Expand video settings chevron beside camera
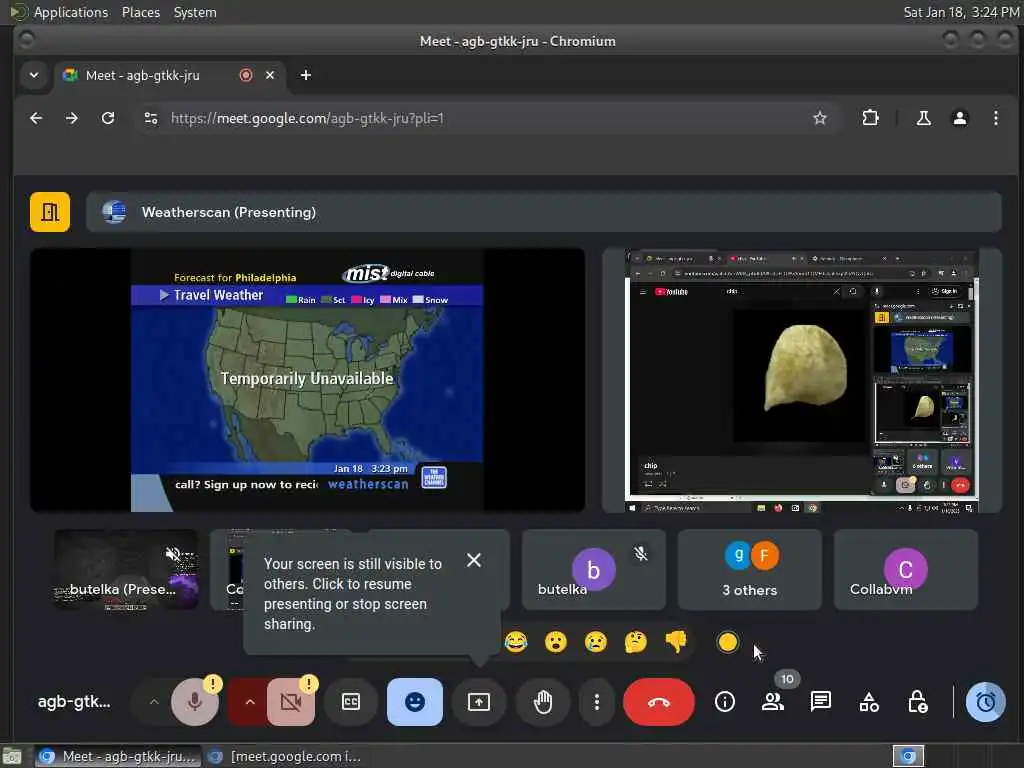The image size is (1024, 768). coord(249,702)
